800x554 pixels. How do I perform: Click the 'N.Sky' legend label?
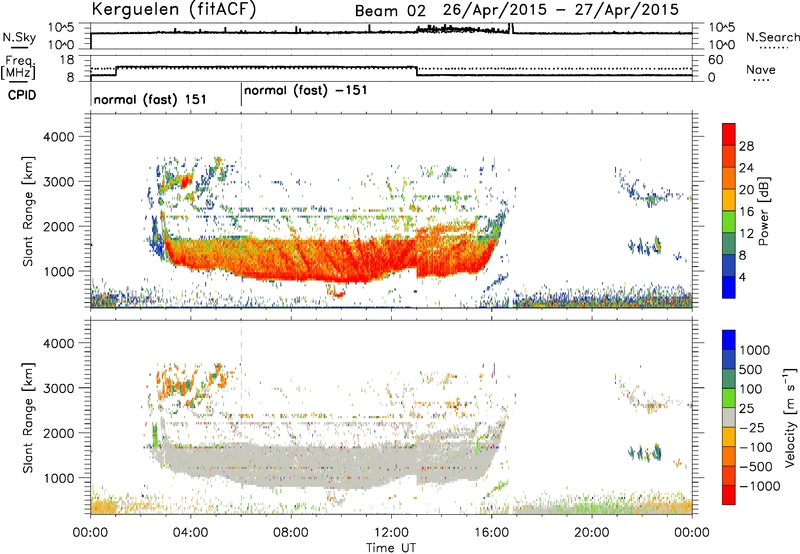point(19,37)
